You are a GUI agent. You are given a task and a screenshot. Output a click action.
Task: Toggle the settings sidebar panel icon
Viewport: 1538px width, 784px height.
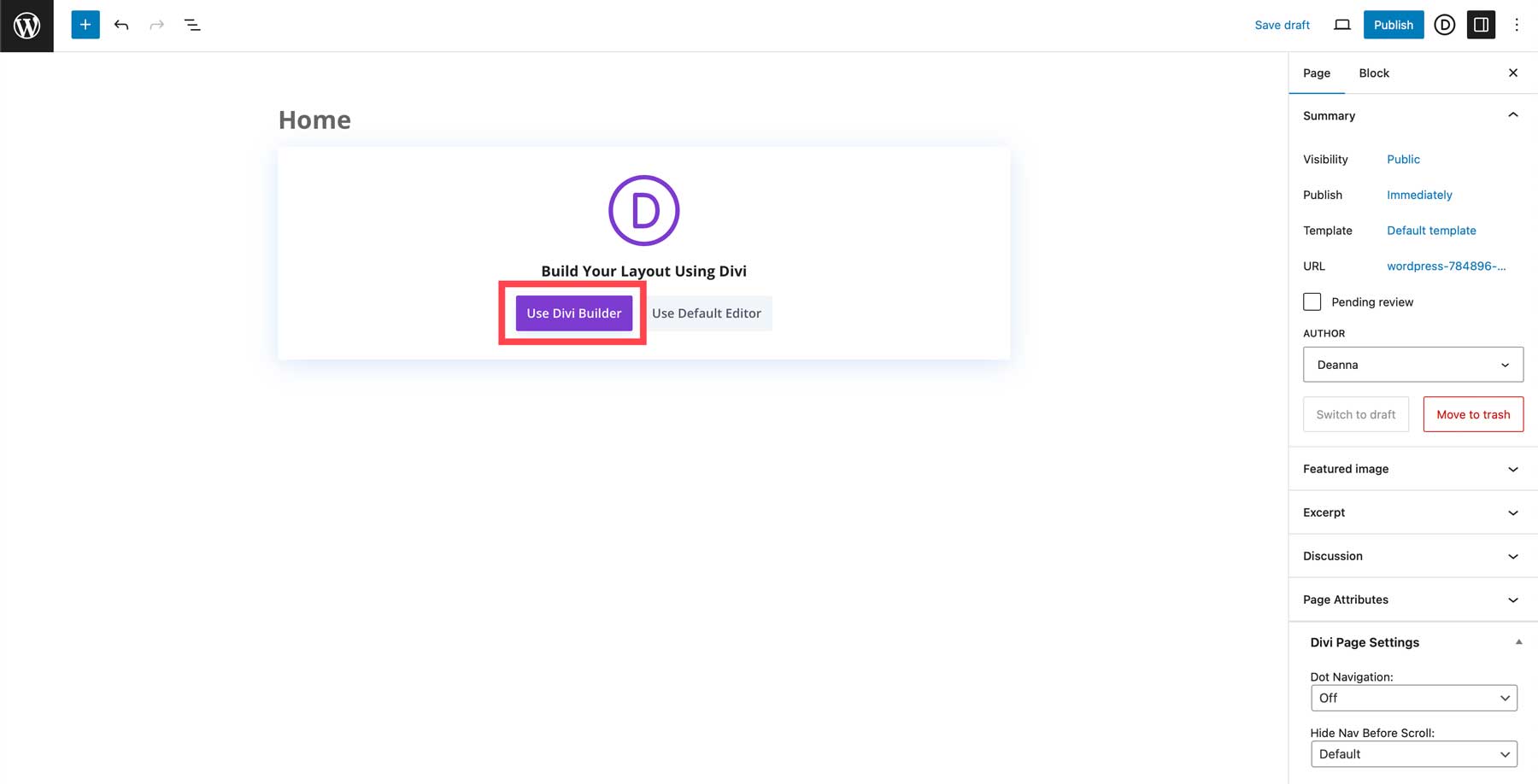click(x=1481, y=25)
